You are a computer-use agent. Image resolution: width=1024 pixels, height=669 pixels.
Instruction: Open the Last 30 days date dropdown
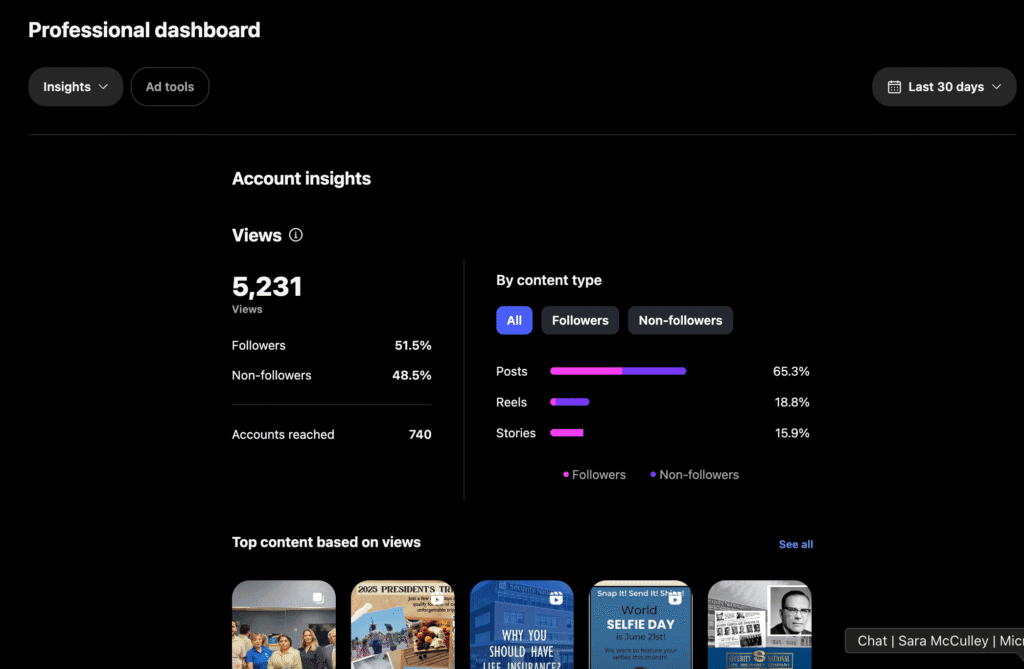point(944,87)
